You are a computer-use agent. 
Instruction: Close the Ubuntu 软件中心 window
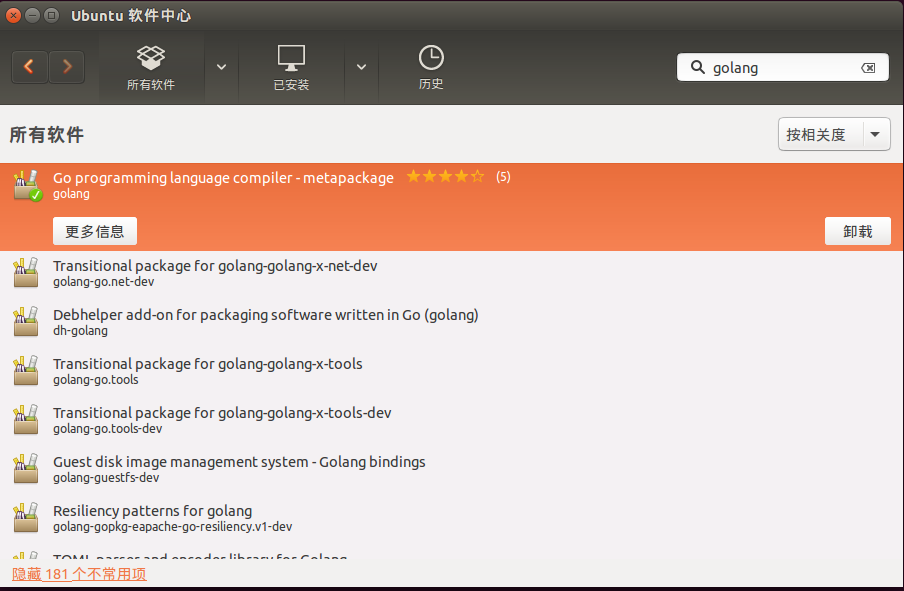click(13, 16)
